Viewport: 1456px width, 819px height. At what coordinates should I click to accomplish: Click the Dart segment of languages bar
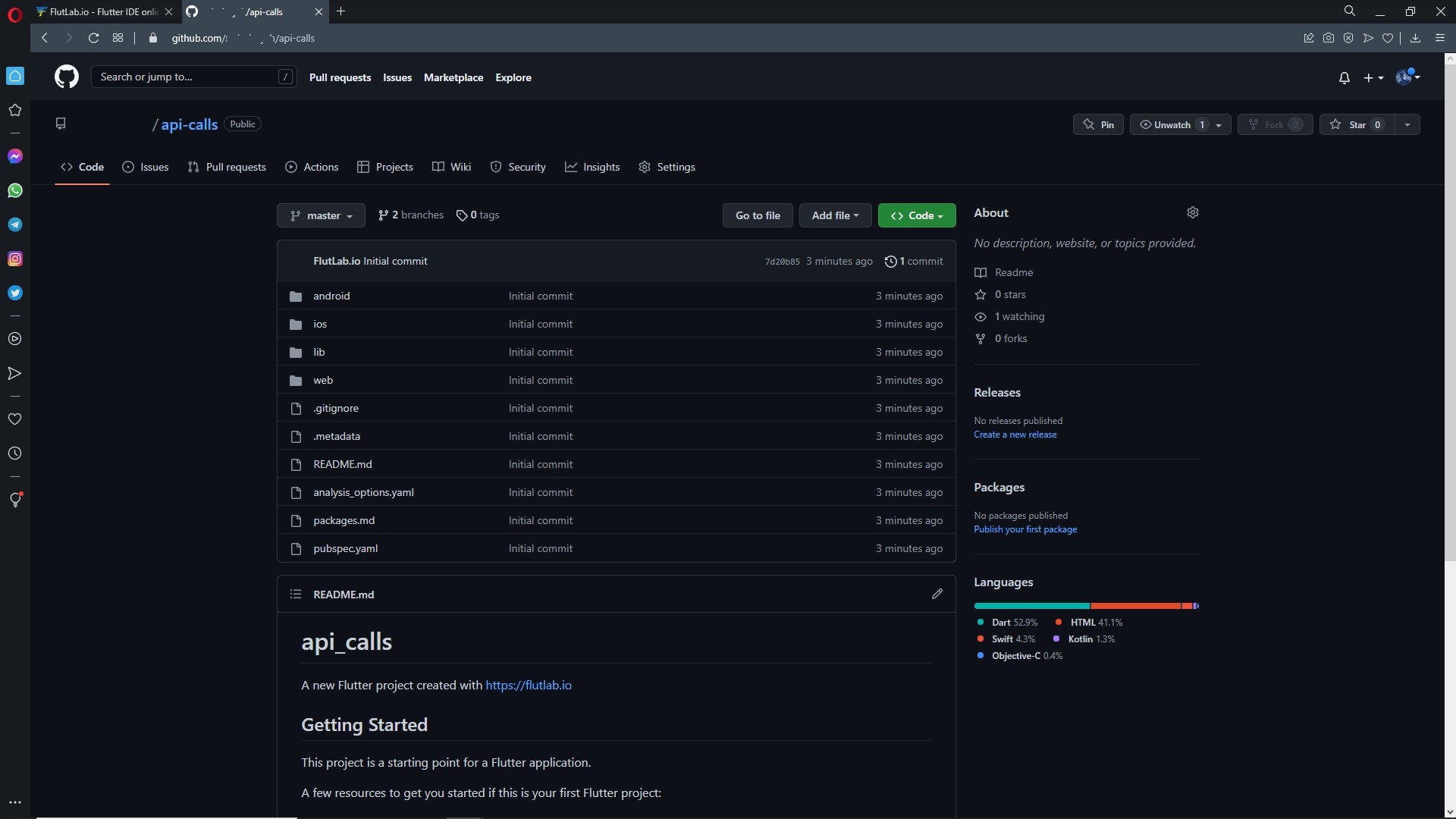1032,606
